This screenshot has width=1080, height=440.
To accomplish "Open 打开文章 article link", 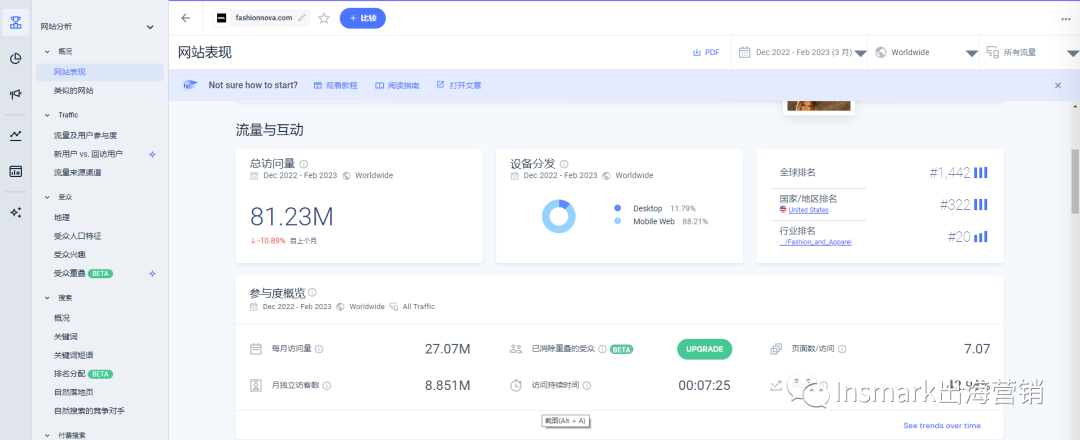I will point(459,85).
